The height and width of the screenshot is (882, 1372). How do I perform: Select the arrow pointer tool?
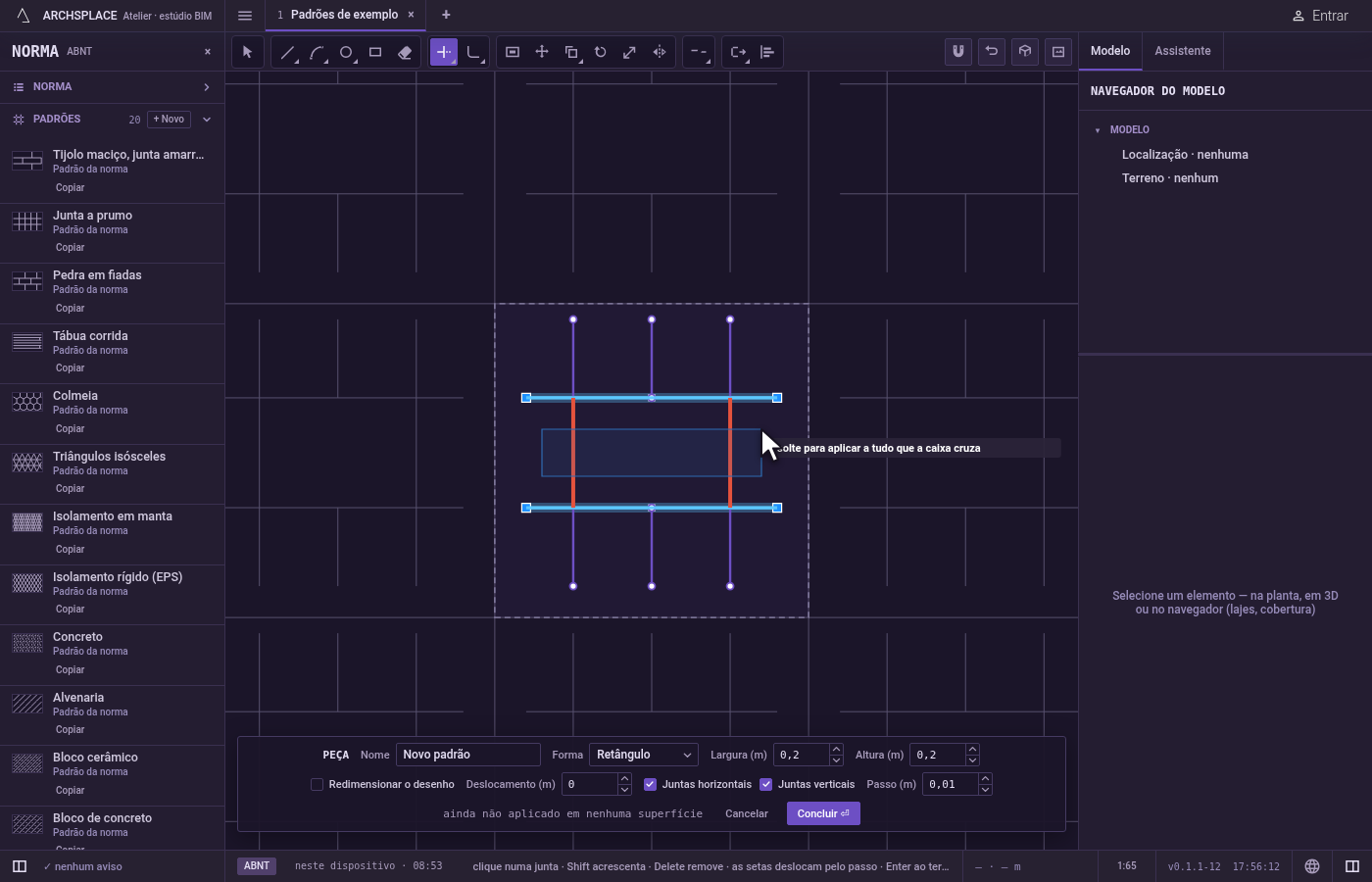247,52
